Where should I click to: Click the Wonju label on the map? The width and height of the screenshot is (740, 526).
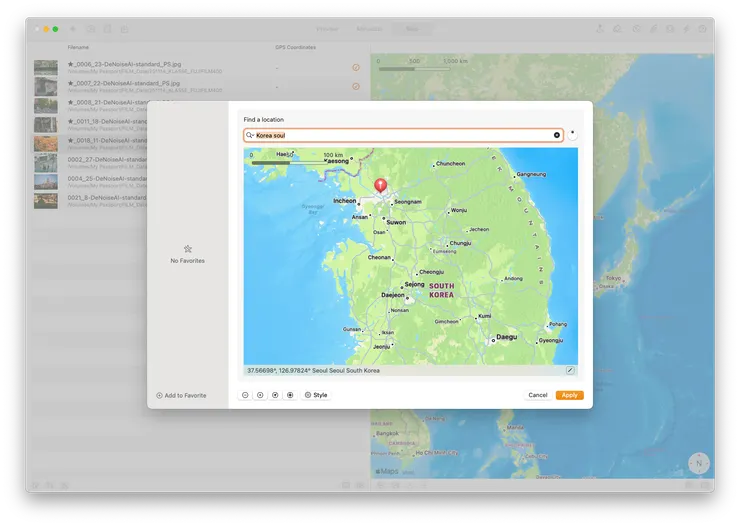[459, 210]
